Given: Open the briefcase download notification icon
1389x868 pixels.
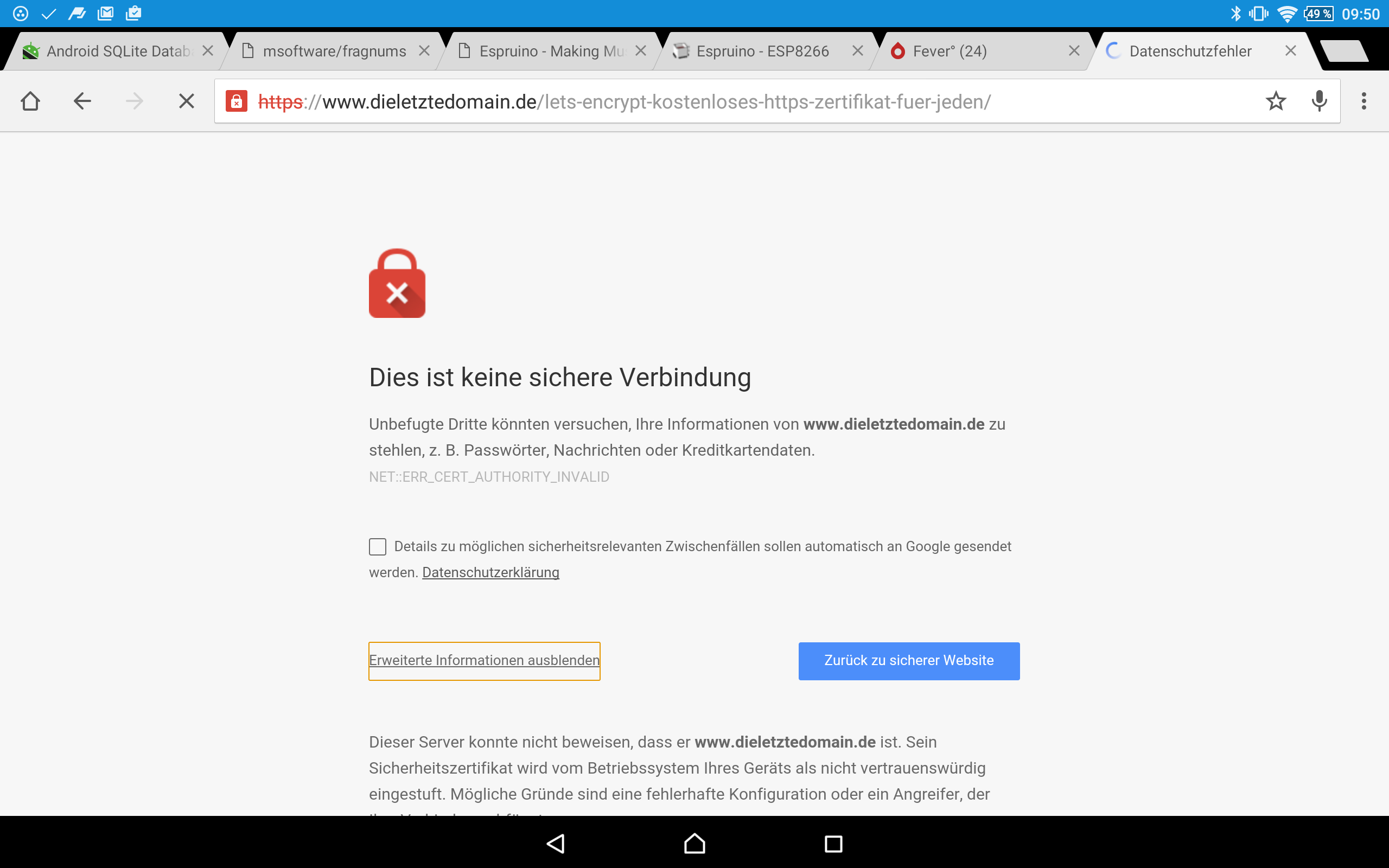Looking at the screenshot, I should [x=133, y=13].
